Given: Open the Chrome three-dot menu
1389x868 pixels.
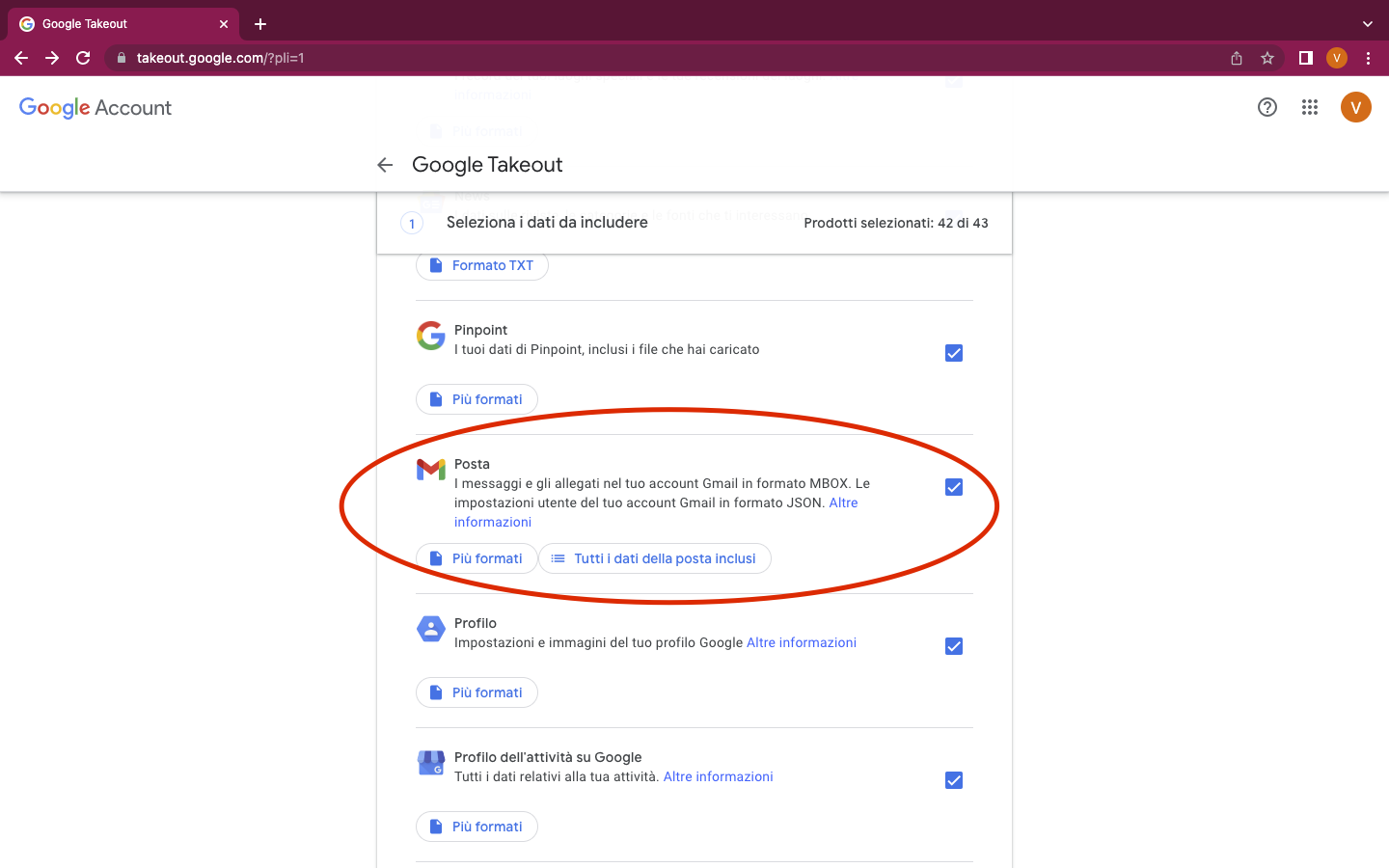Looking at the screenshot, I should click(x=1368, y=58).
